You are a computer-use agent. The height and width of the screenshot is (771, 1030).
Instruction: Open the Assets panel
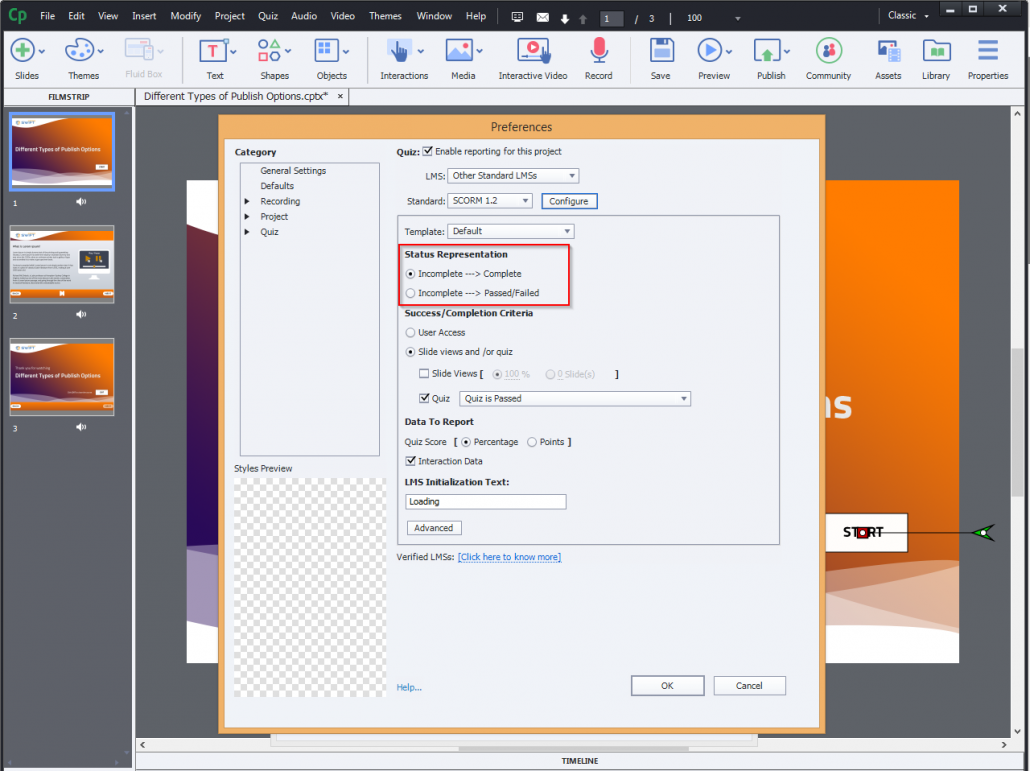[x=888, y=50]
